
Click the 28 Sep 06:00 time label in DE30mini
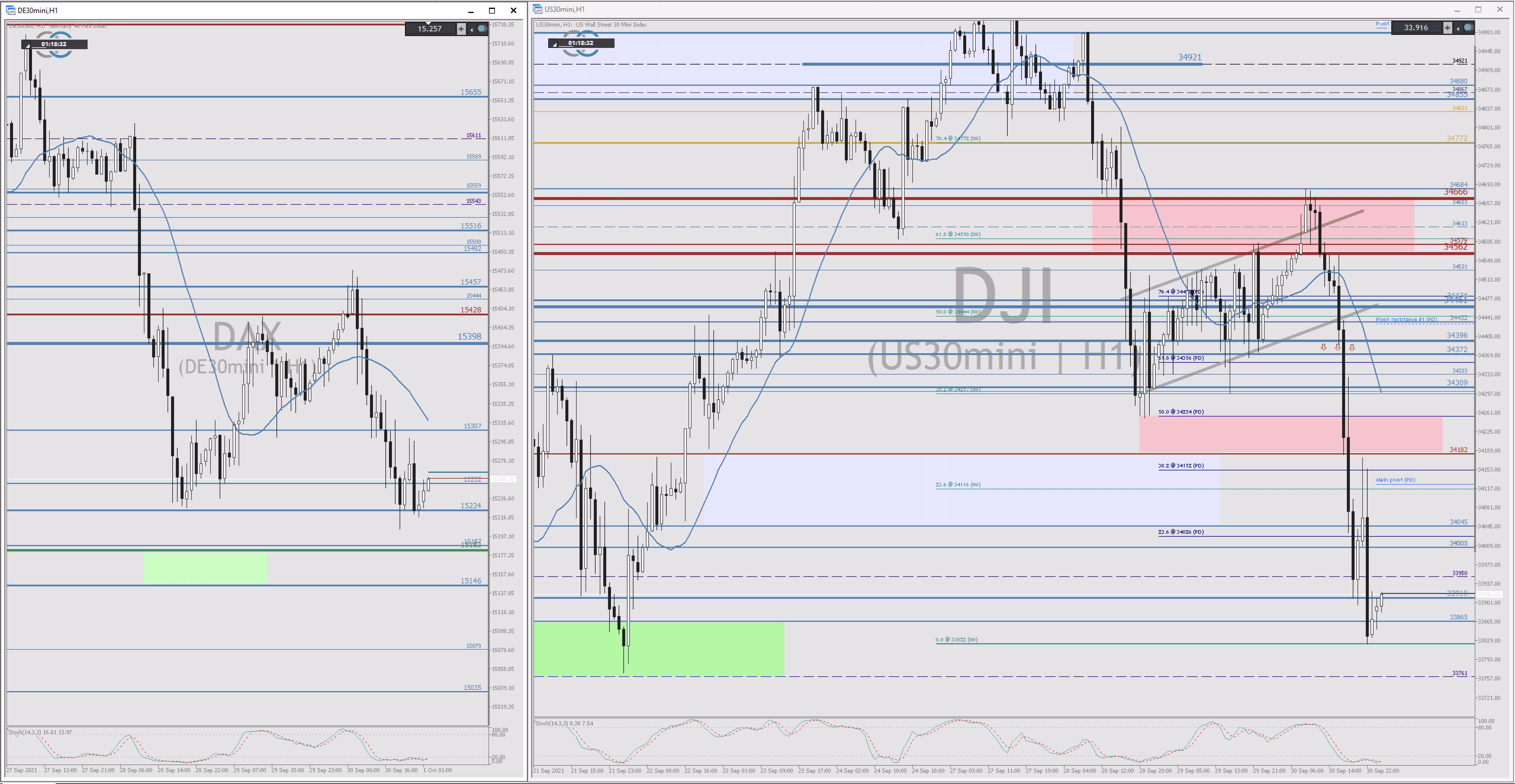136,770
